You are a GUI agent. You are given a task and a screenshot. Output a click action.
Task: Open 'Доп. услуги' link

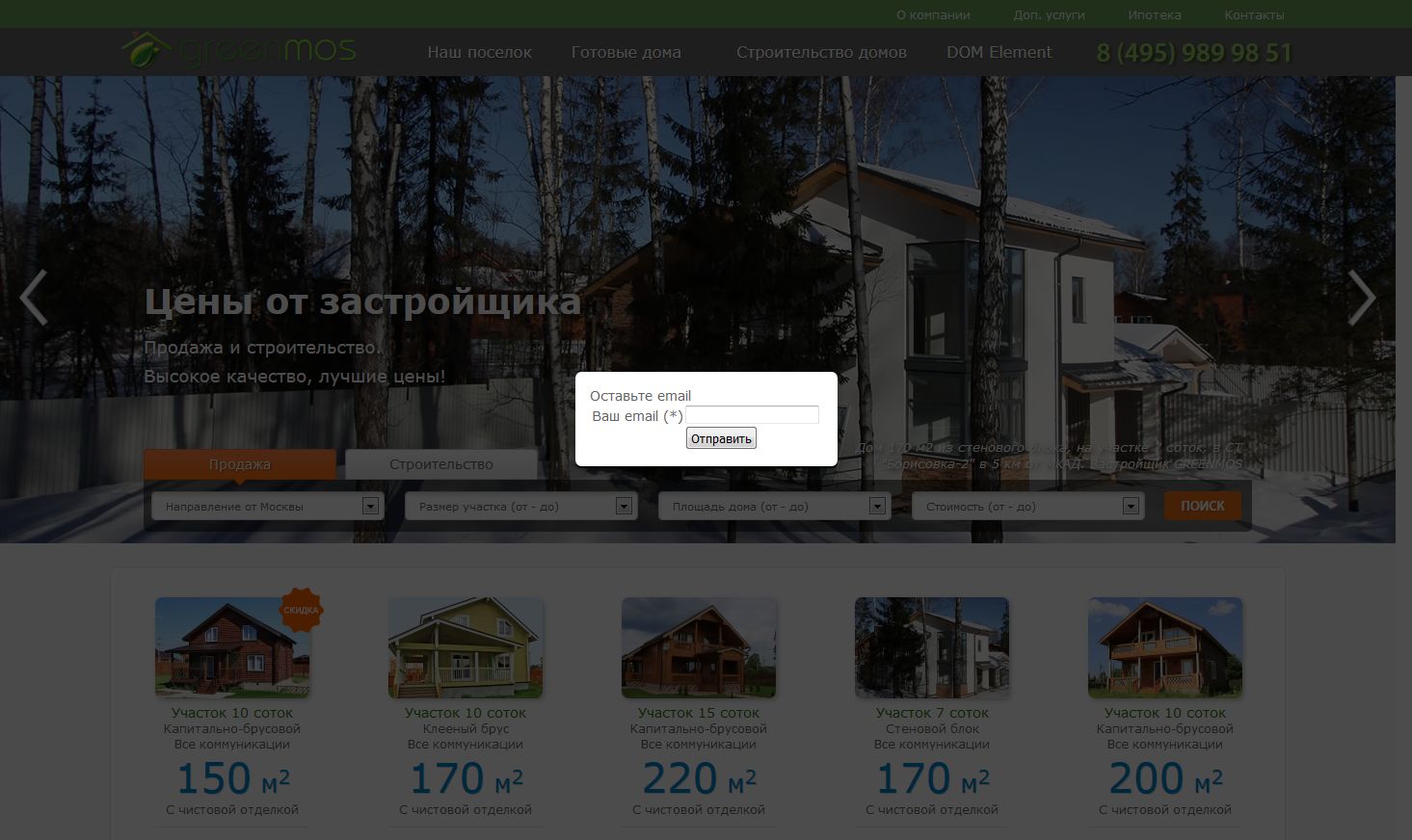point(1049,14)
